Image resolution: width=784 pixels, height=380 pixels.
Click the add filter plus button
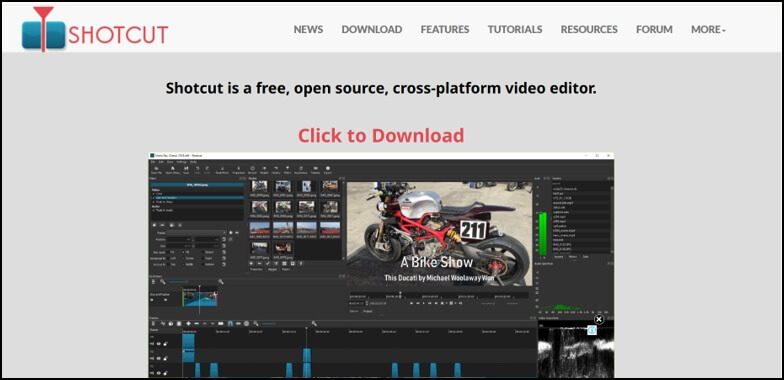[154, 225]
